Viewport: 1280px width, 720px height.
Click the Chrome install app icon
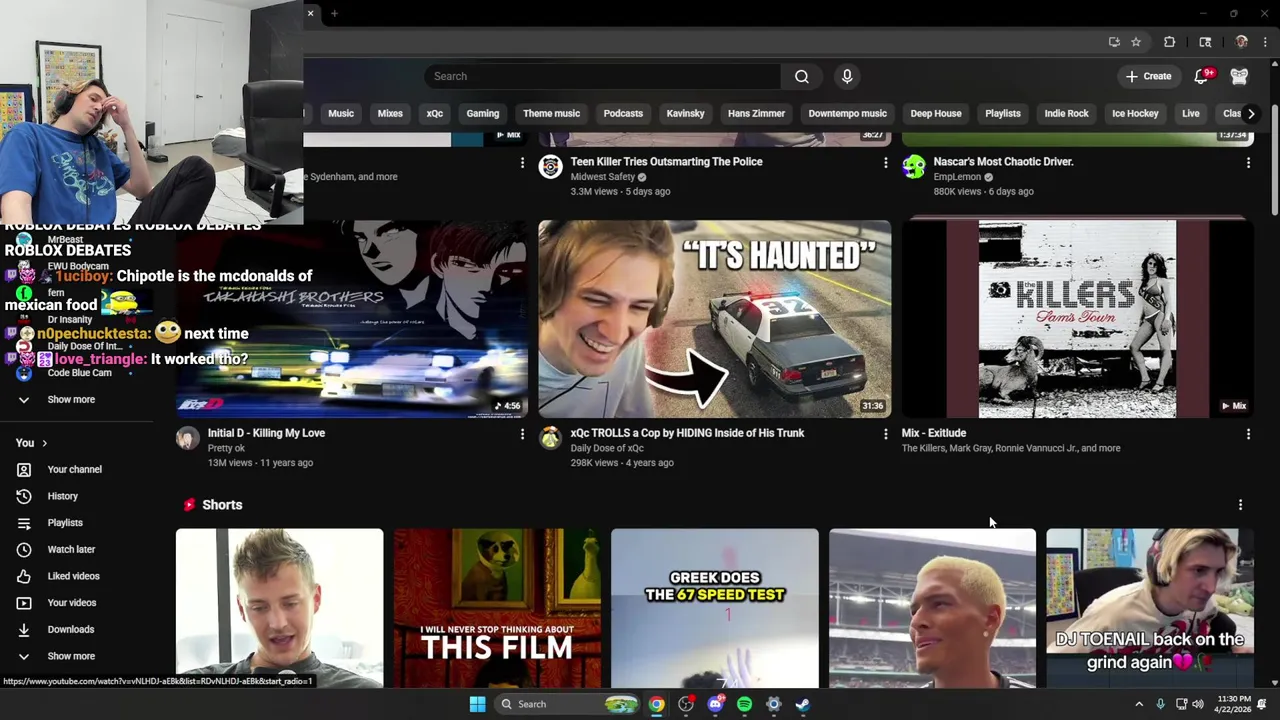[1114, 42]
